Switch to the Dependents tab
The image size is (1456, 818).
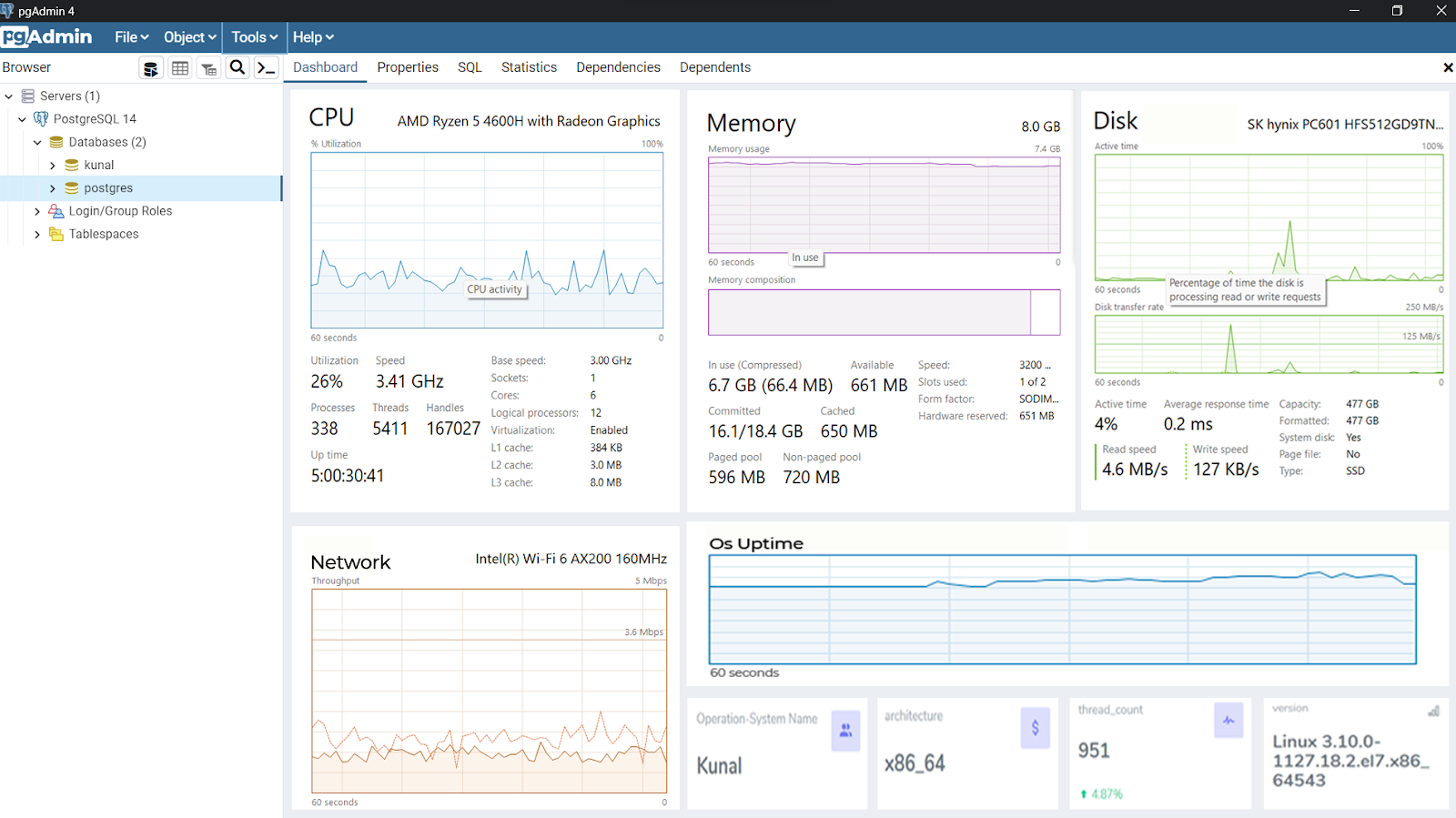coord(715,67)
